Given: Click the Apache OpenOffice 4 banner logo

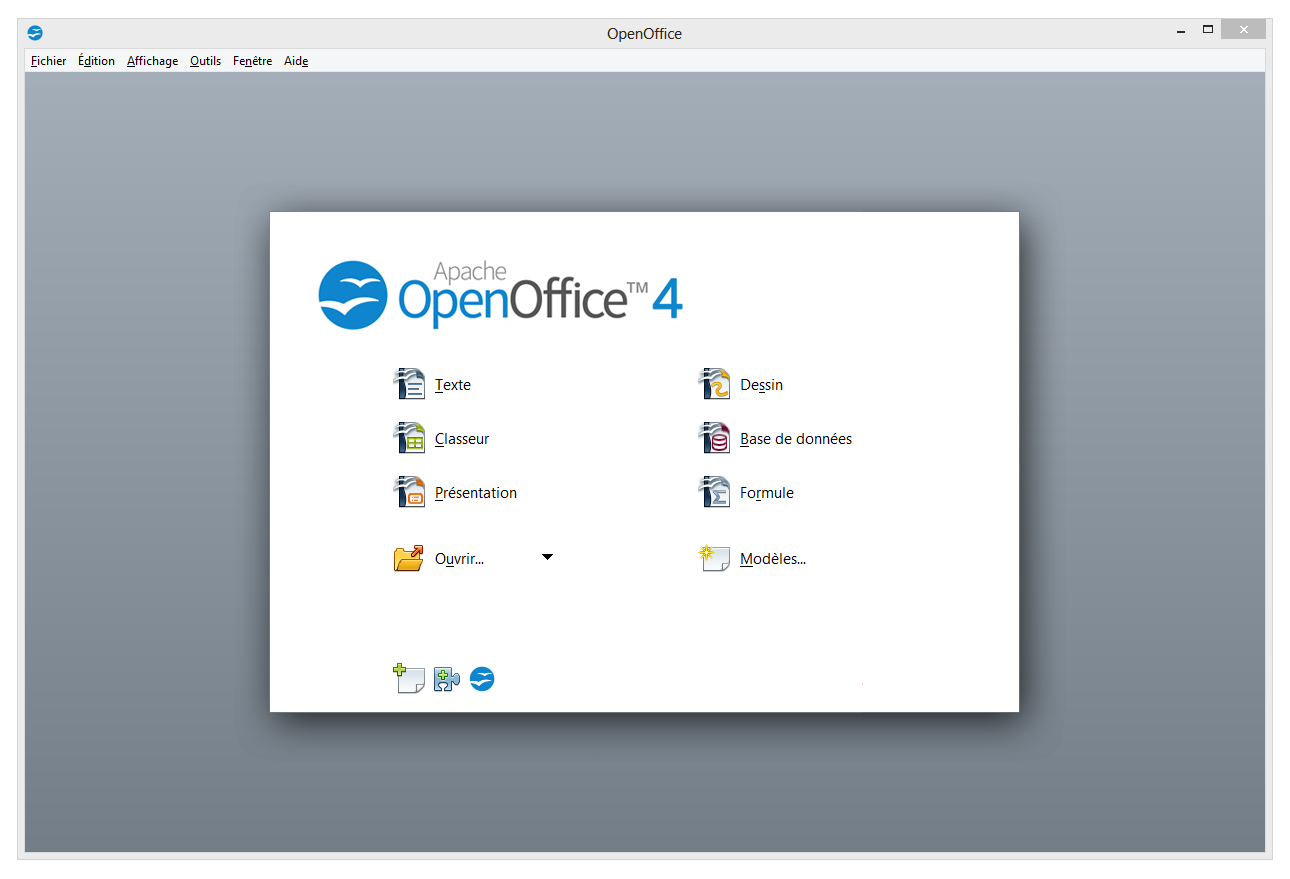Looking at the screenshot, I should (x=500, y=295).
